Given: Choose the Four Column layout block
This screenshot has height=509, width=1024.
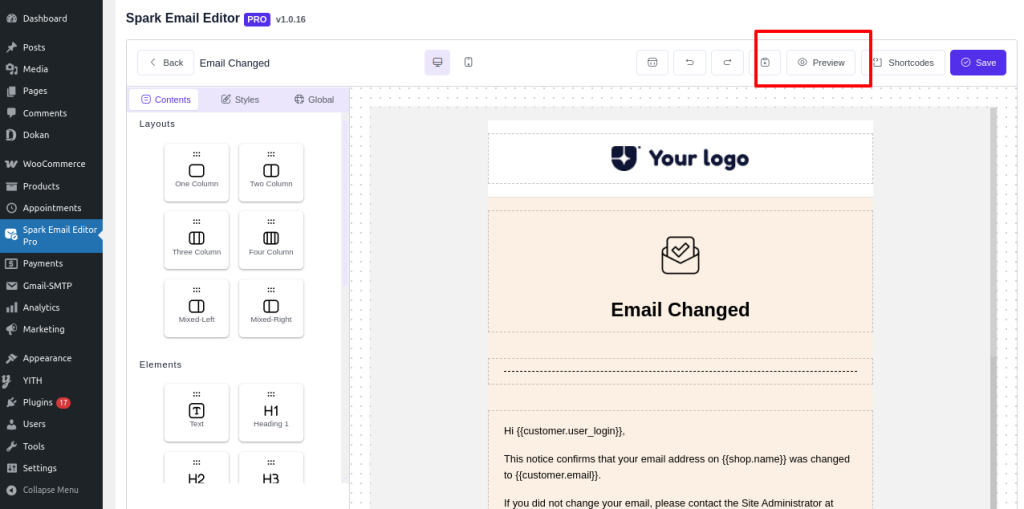Looking at the screenshot, I should click(271, 240).
